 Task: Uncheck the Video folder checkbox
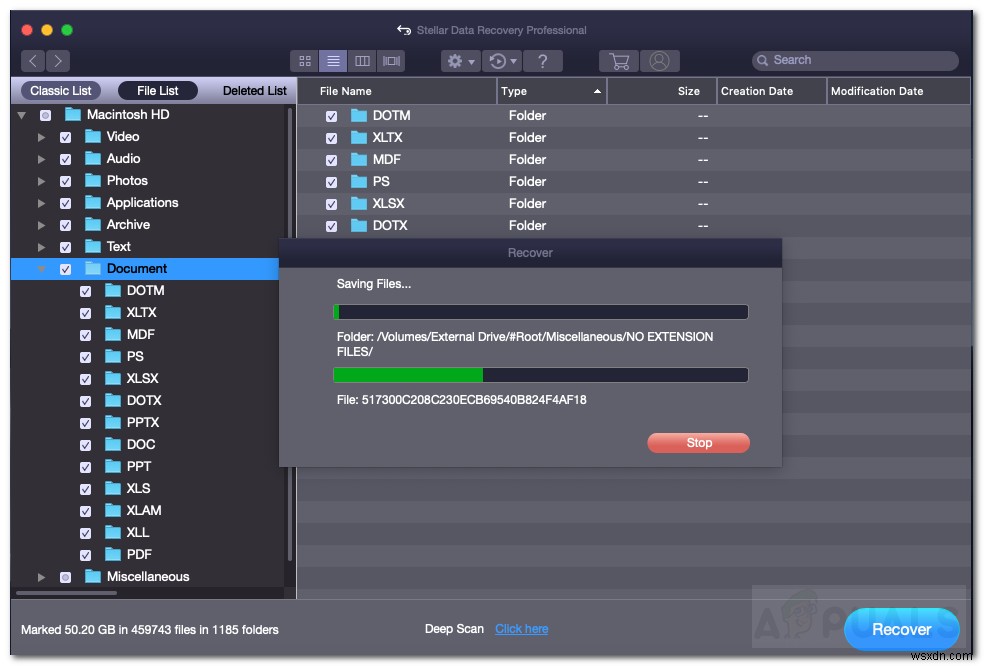[x=65, y=137]
